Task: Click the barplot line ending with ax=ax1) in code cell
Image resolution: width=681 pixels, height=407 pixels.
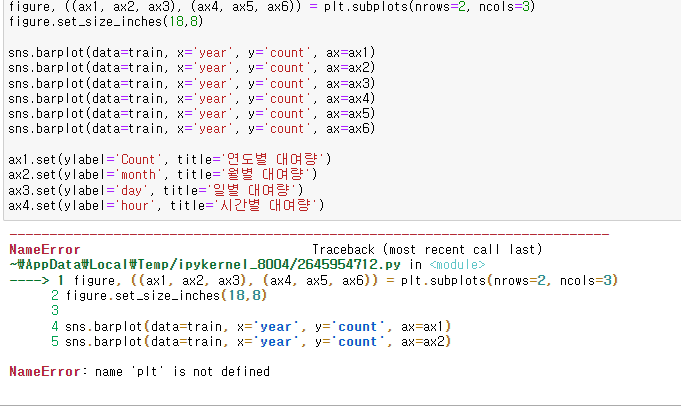Action: 192,53
